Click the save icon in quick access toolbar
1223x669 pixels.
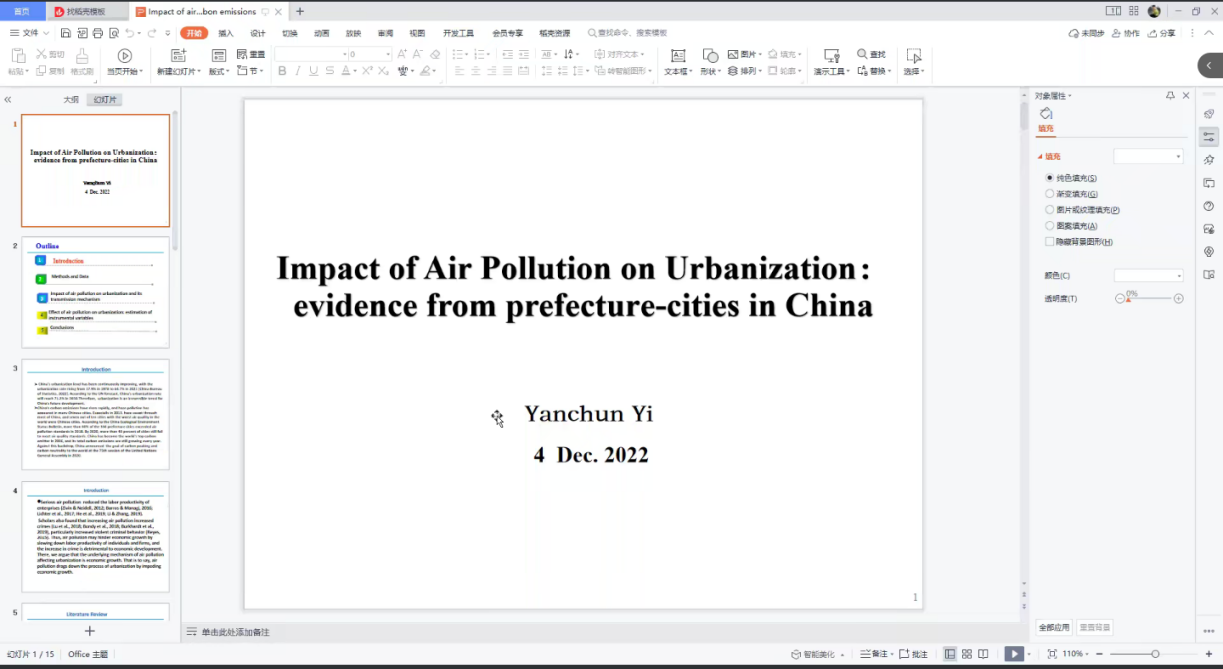point(66,33)
